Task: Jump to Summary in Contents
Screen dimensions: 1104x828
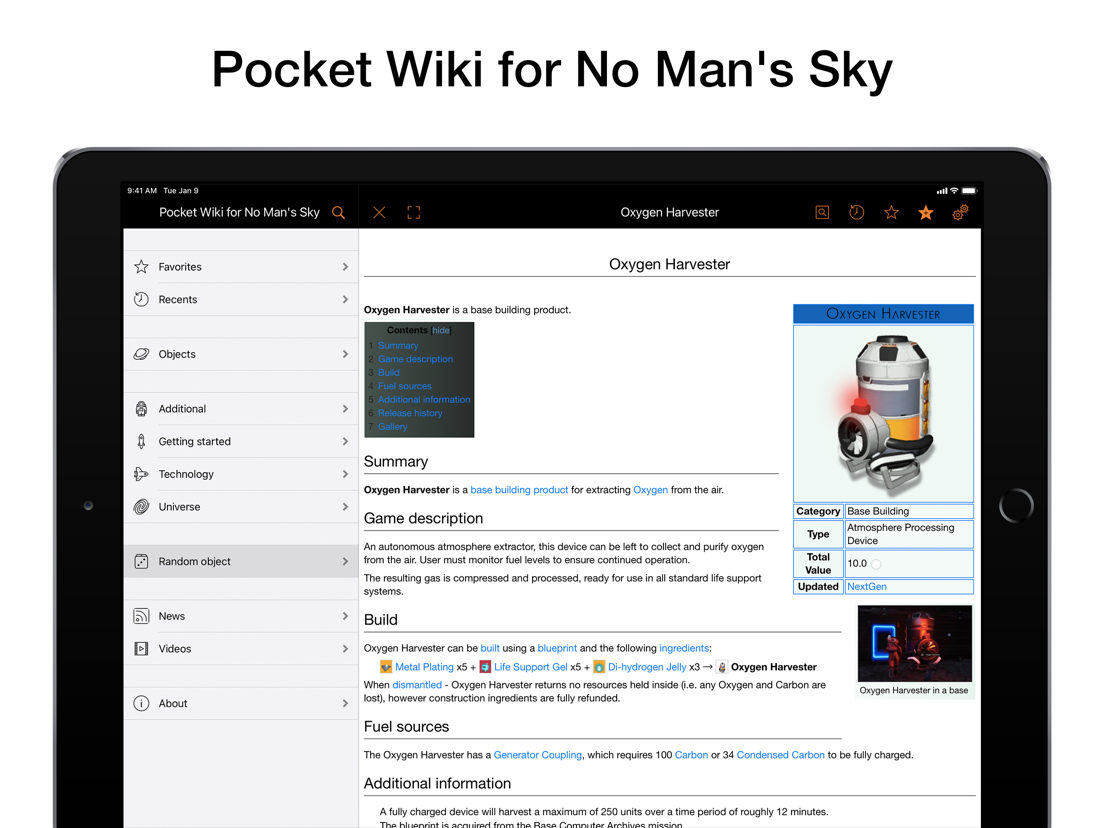Action: coord(398,346)
